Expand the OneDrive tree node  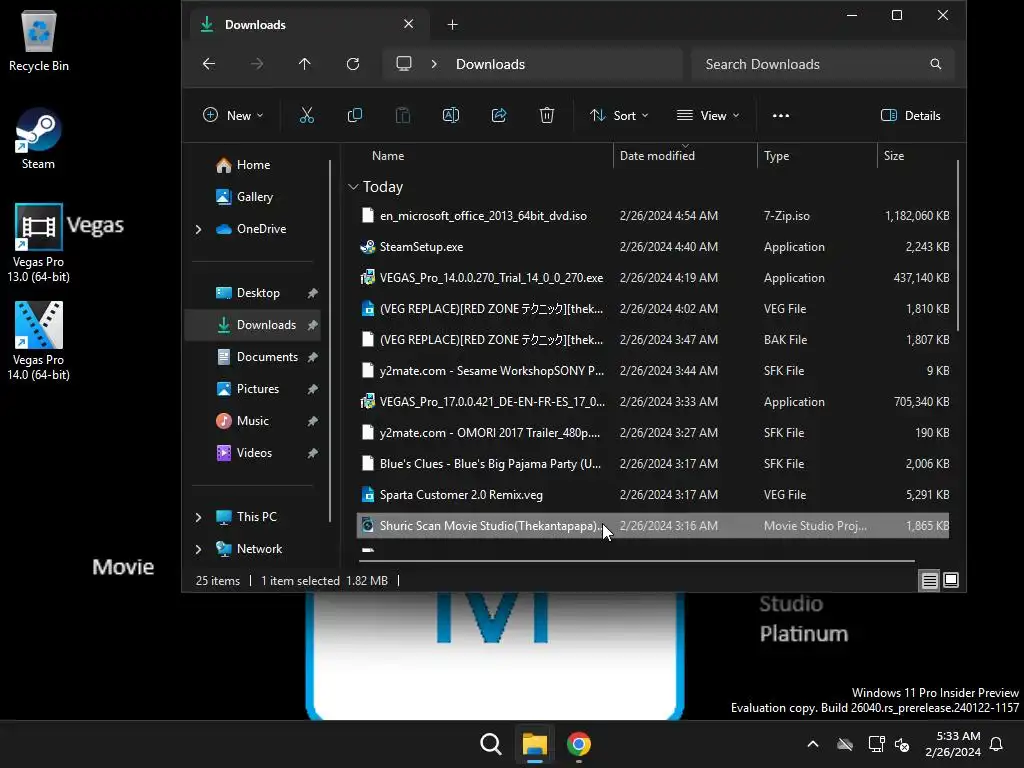[199, 229]
